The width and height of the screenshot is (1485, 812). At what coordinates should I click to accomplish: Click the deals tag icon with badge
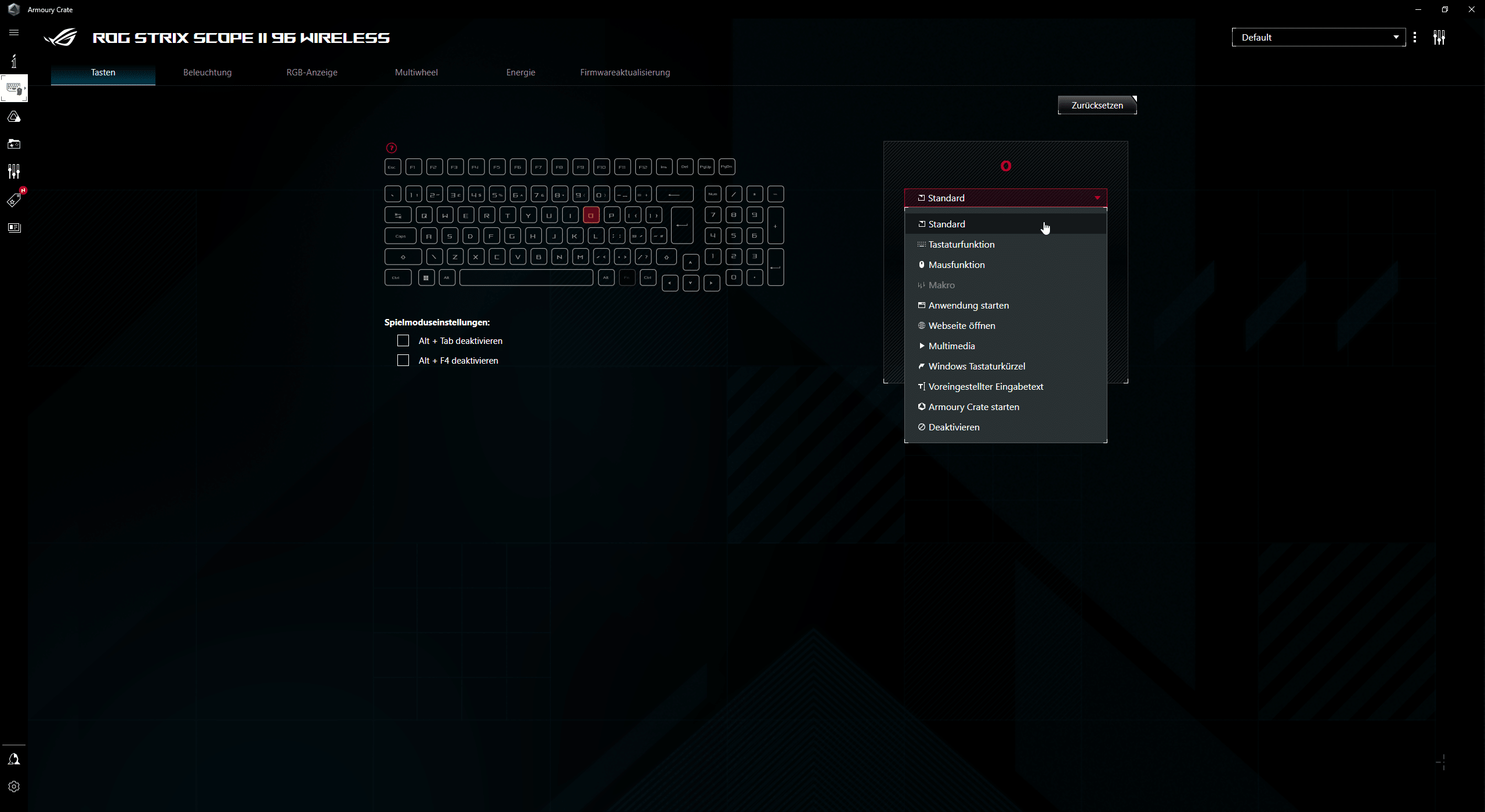pyautogui.click(x=14, y=200)
